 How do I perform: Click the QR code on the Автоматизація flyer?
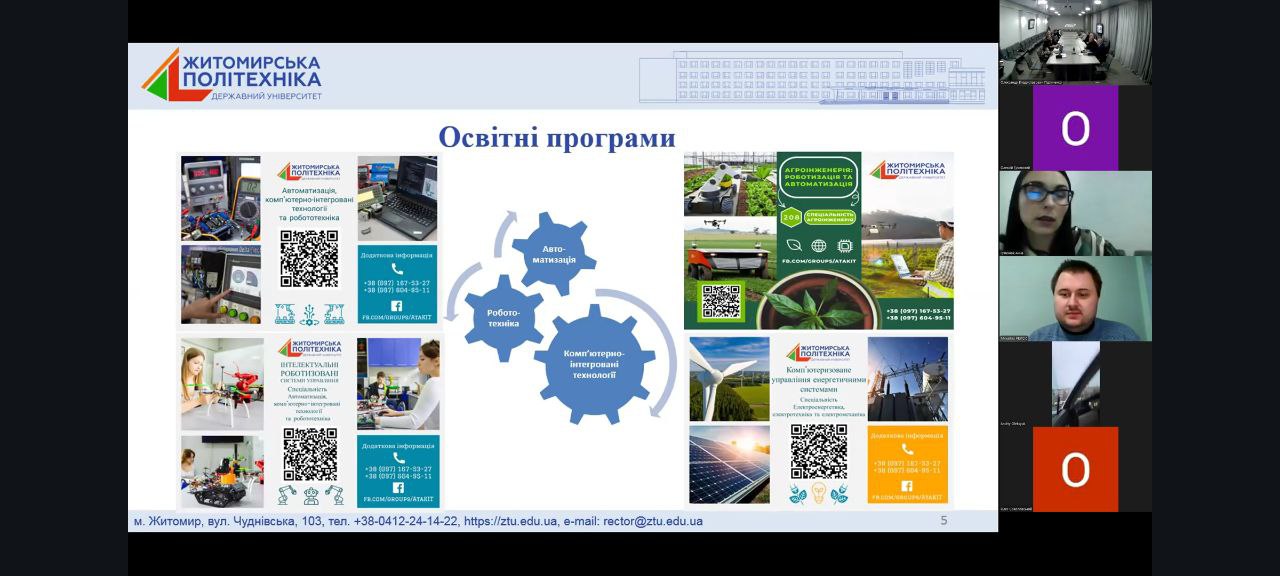tap(309, 259)
